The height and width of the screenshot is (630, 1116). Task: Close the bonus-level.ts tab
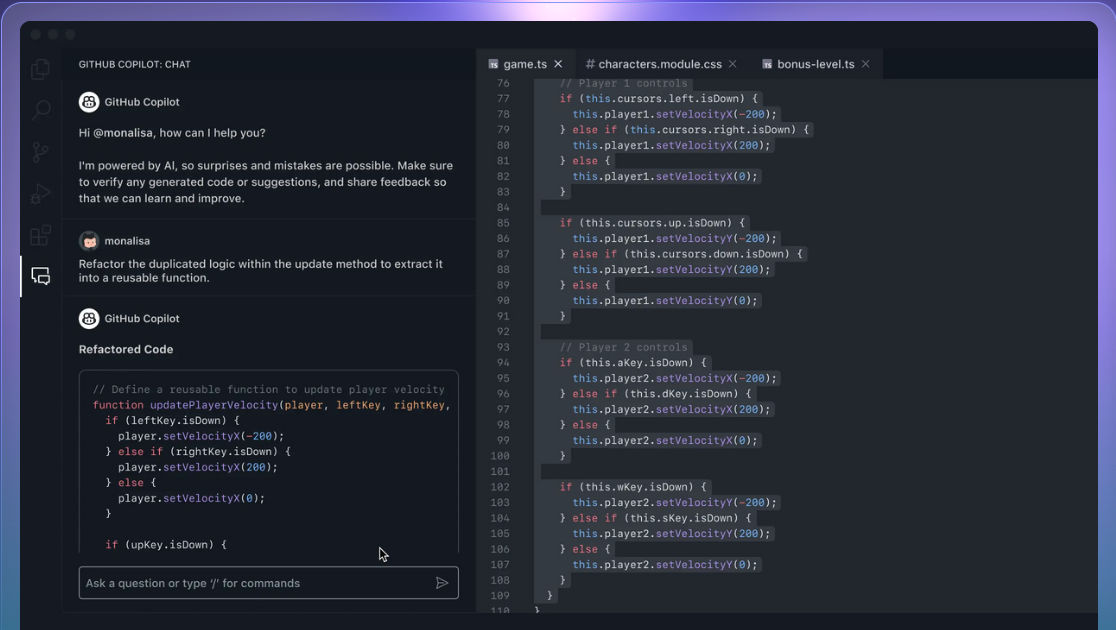click(x=865, y=64)
